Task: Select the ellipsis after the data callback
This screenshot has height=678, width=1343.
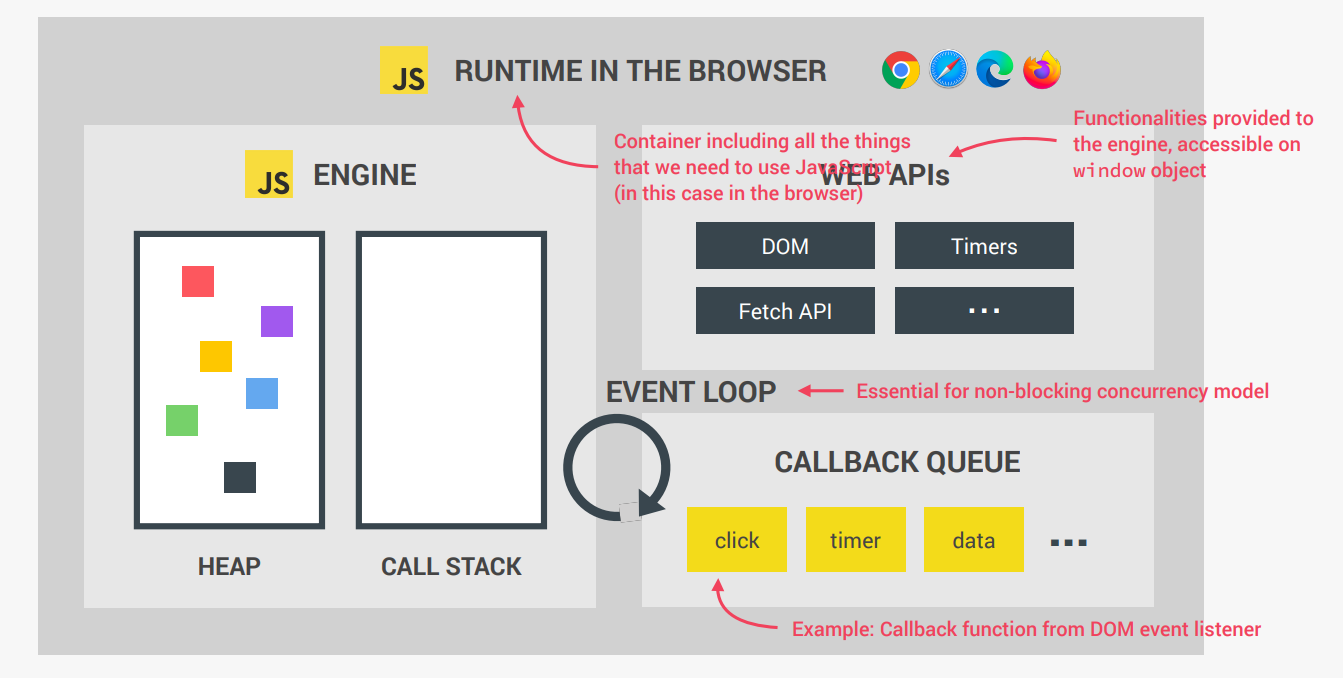Action: coord(1066,539)
